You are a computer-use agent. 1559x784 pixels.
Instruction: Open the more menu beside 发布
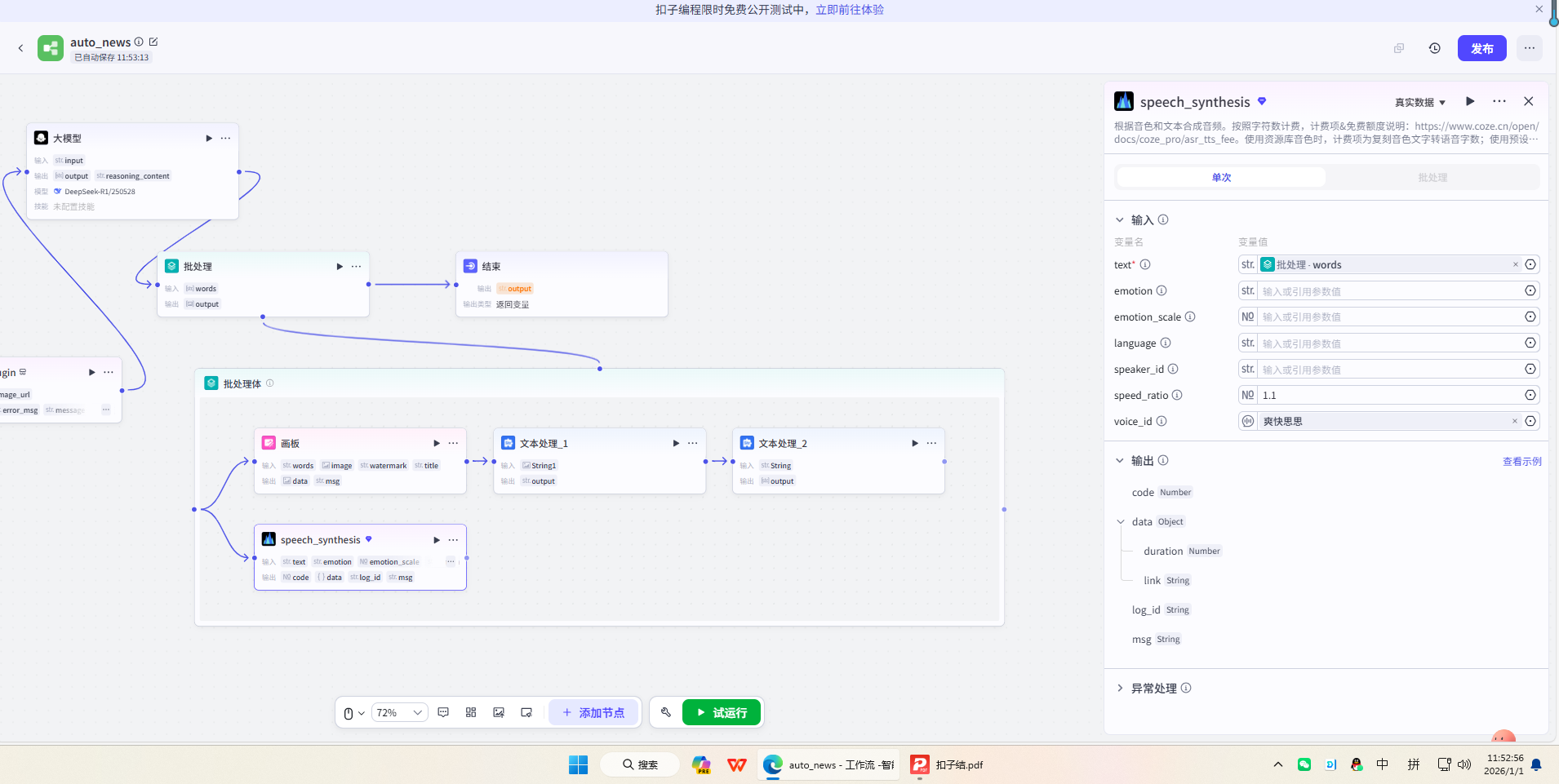[1530, 48]
